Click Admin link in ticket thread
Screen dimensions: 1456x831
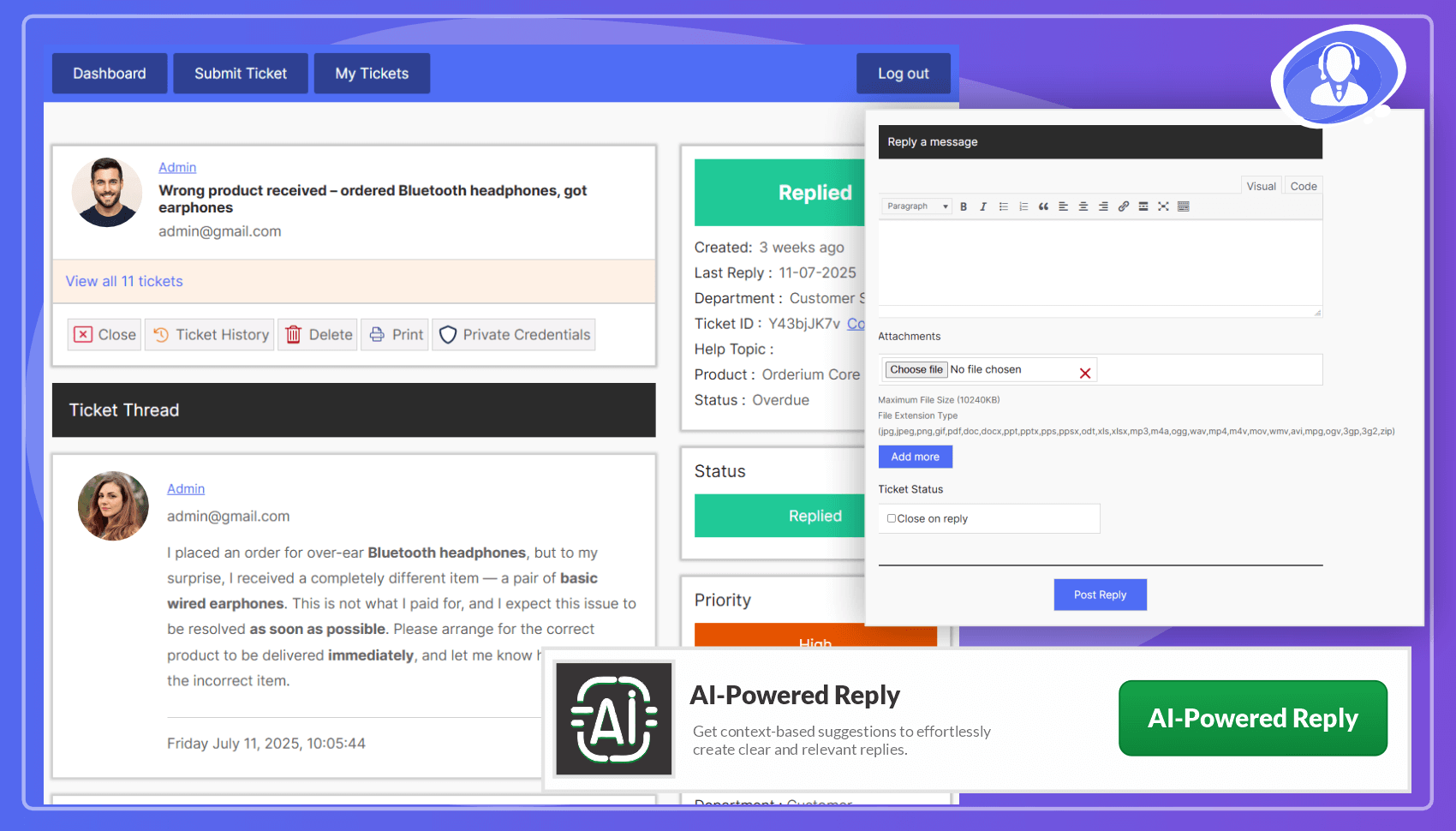(x=186, y=488)
